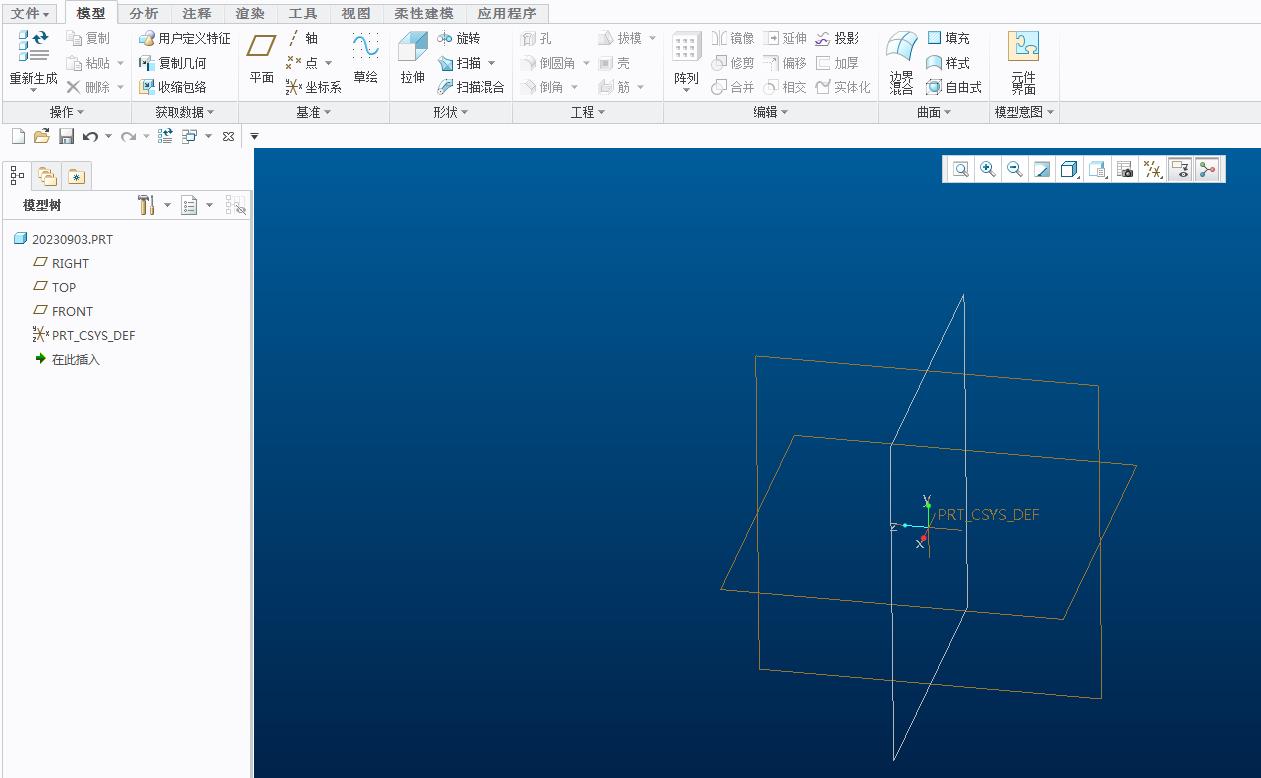Click the 用户定义特征 (User-Defined Feature) button
The image size is (1261, 778).
point(184,38)
